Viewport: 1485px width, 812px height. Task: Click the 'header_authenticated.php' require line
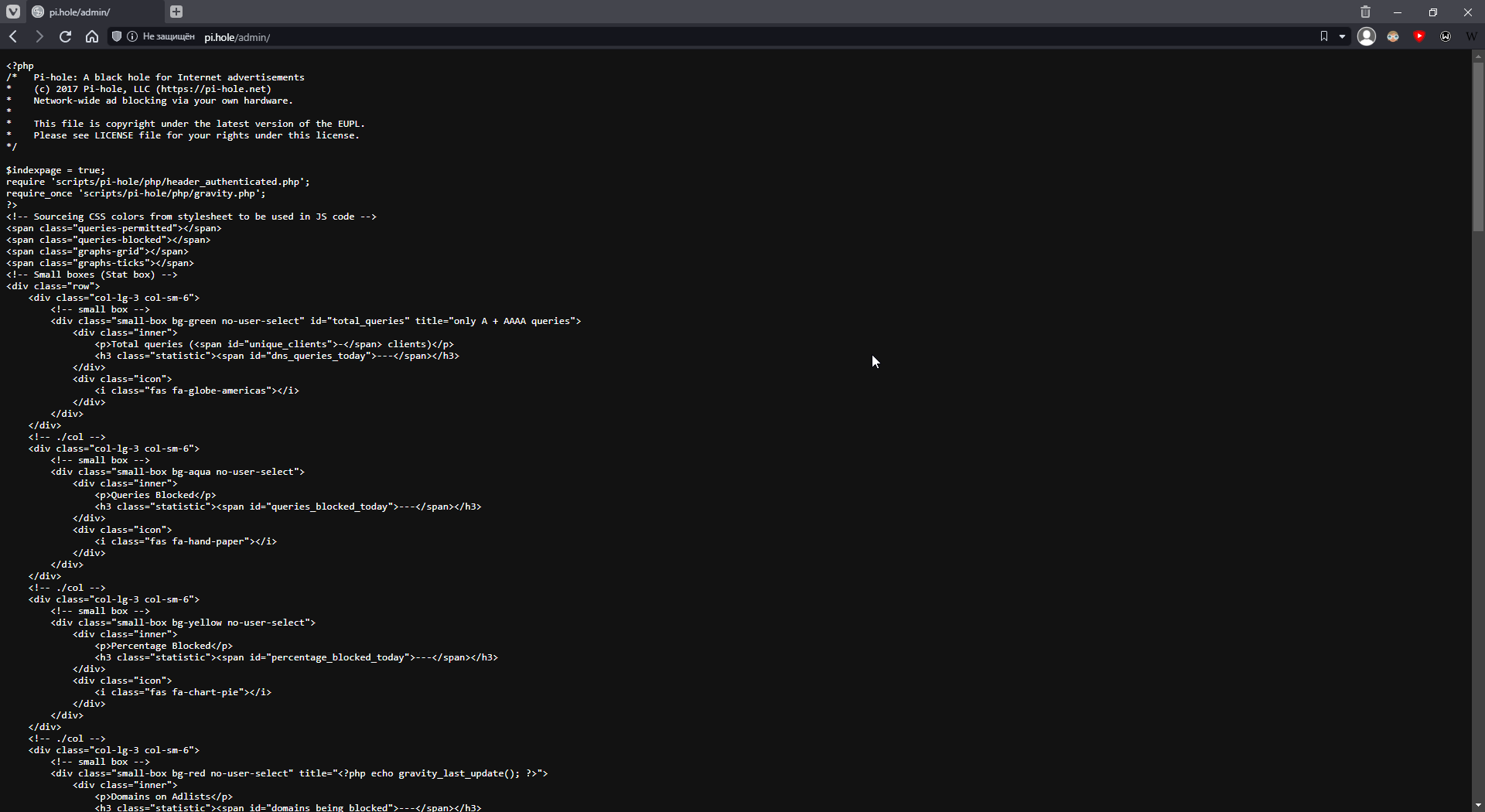pyautogui.click(x=158, y=182)
